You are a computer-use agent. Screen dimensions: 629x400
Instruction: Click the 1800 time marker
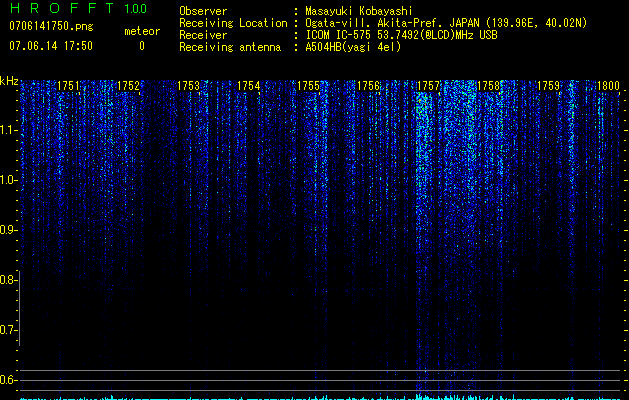point(609,86)
